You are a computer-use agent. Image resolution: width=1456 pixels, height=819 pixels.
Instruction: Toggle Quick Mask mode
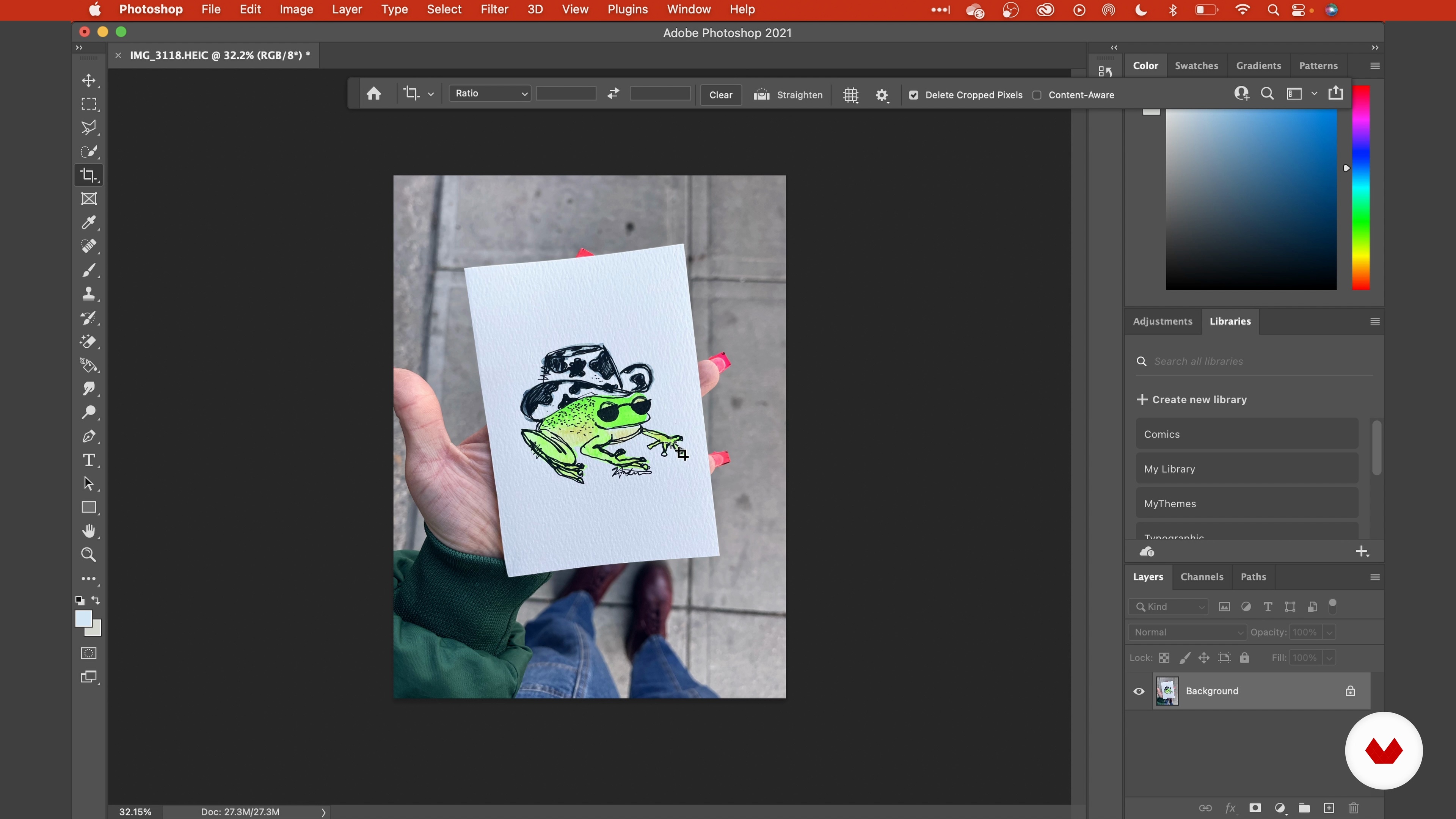(89, 653)
